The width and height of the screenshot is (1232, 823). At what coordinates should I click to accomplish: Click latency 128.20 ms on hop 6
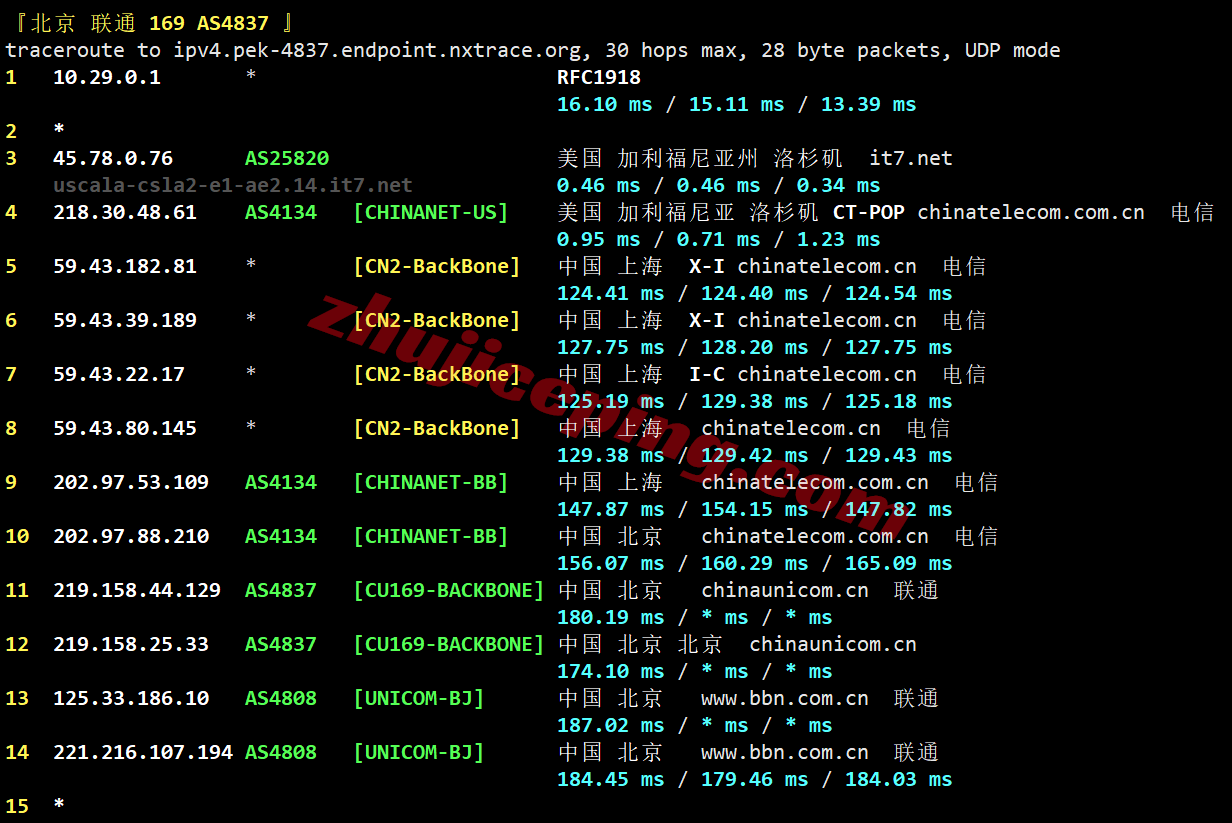(755, 347)
